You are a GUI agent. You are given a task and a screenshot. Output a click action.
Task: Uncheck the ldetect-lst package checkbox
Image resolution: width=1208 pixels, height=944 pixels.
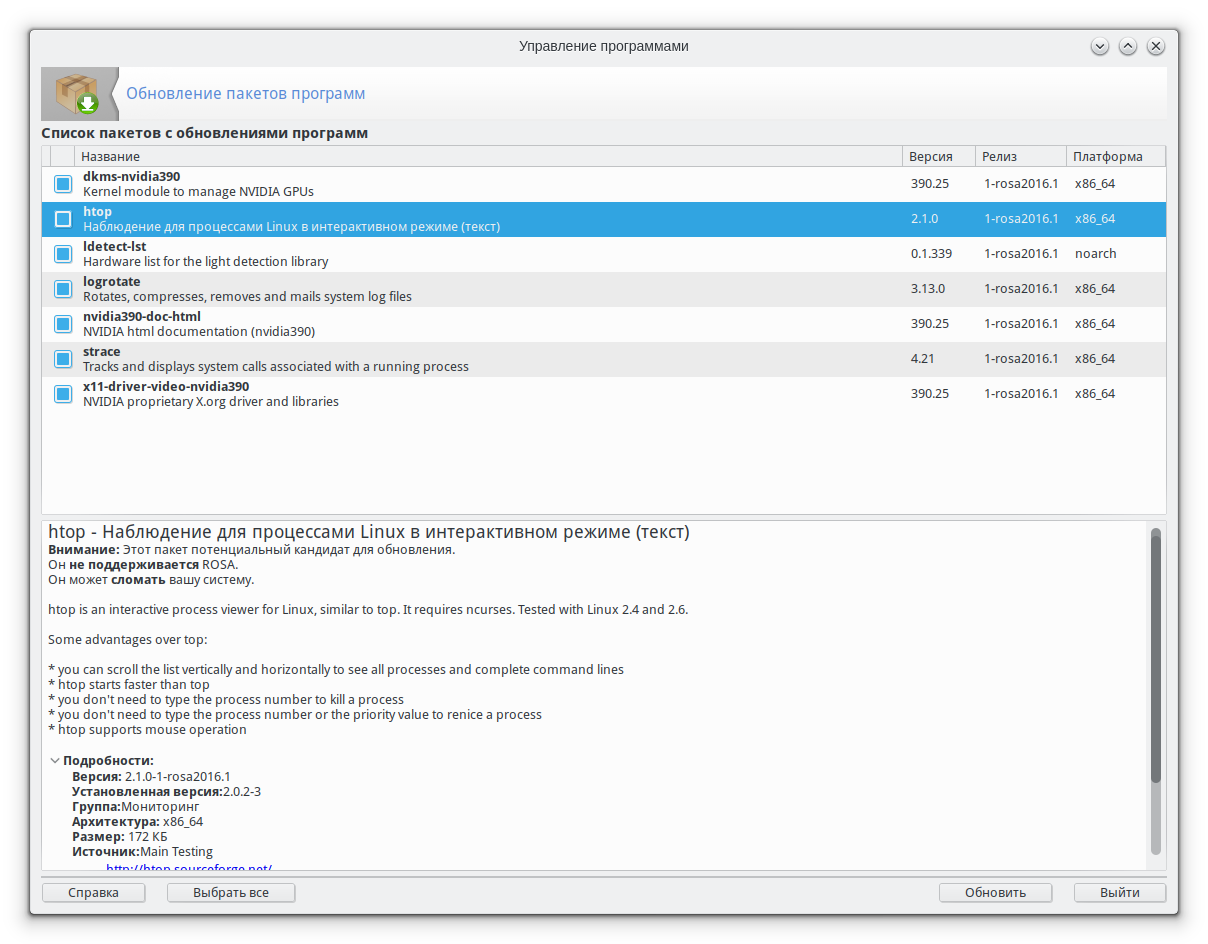(63, 254)
